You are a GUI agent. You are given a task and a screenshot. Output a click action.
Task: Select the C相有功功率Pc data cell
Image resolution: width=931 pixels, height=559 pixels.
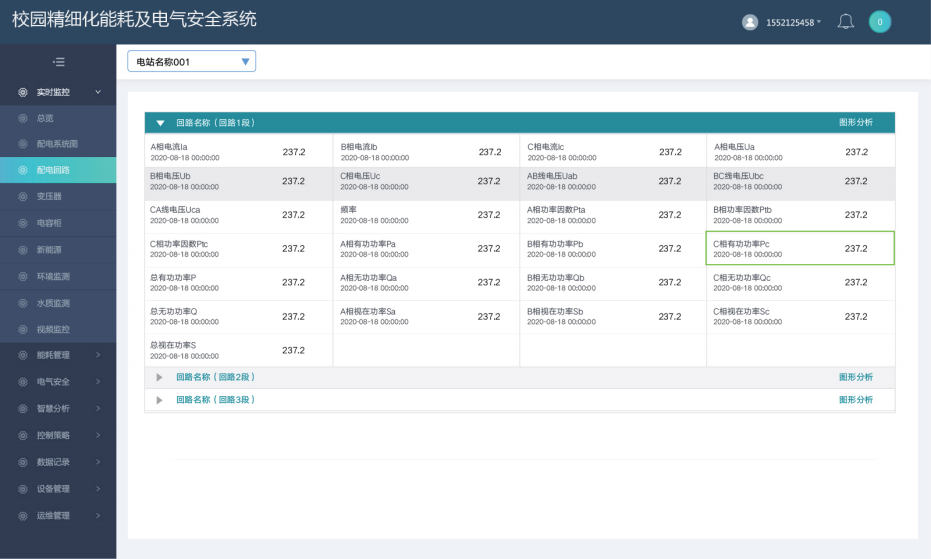pyautogui.click(x=799, y=248)
